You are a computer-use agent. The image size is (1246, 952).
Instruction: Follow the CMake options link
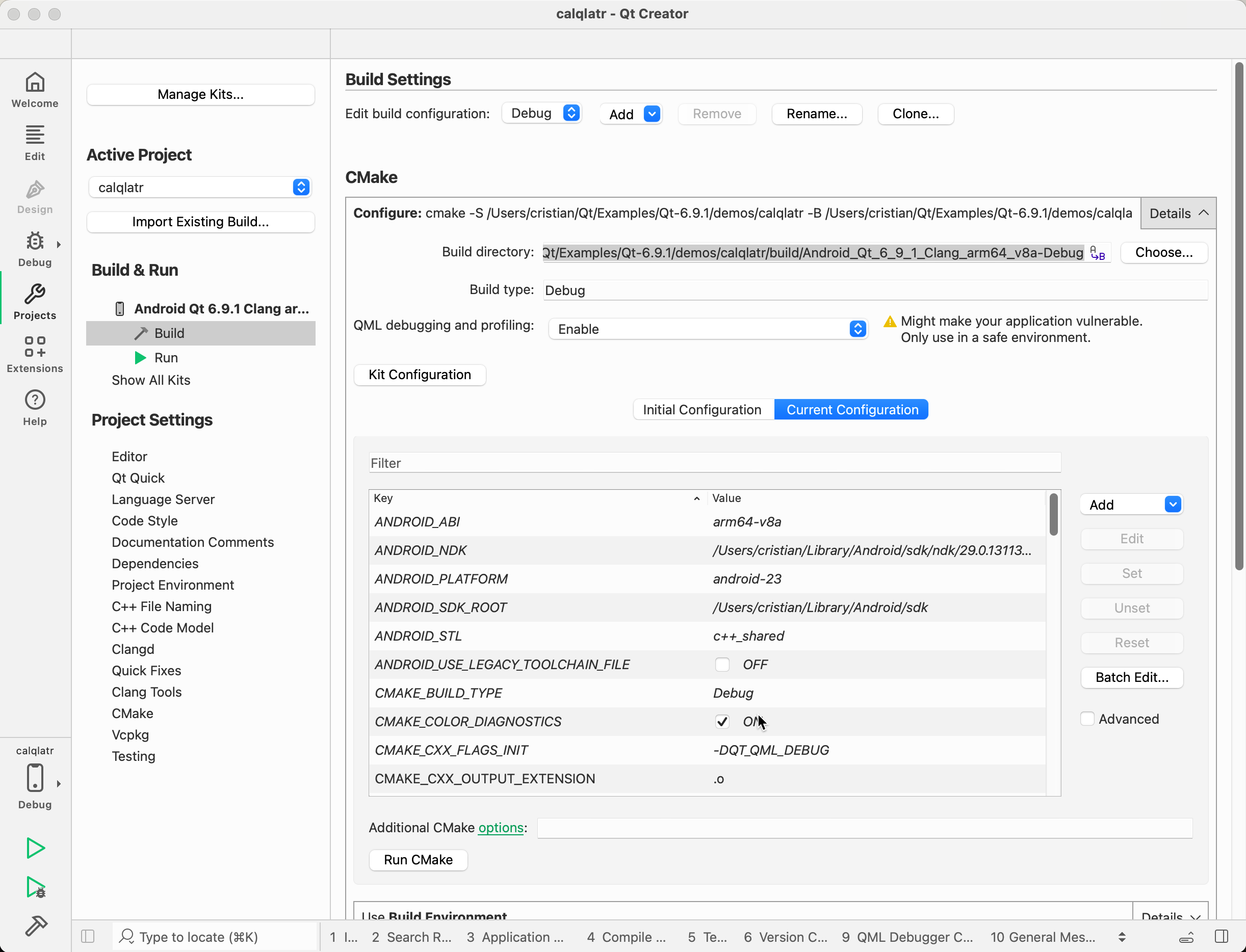(x=501, y=827)
